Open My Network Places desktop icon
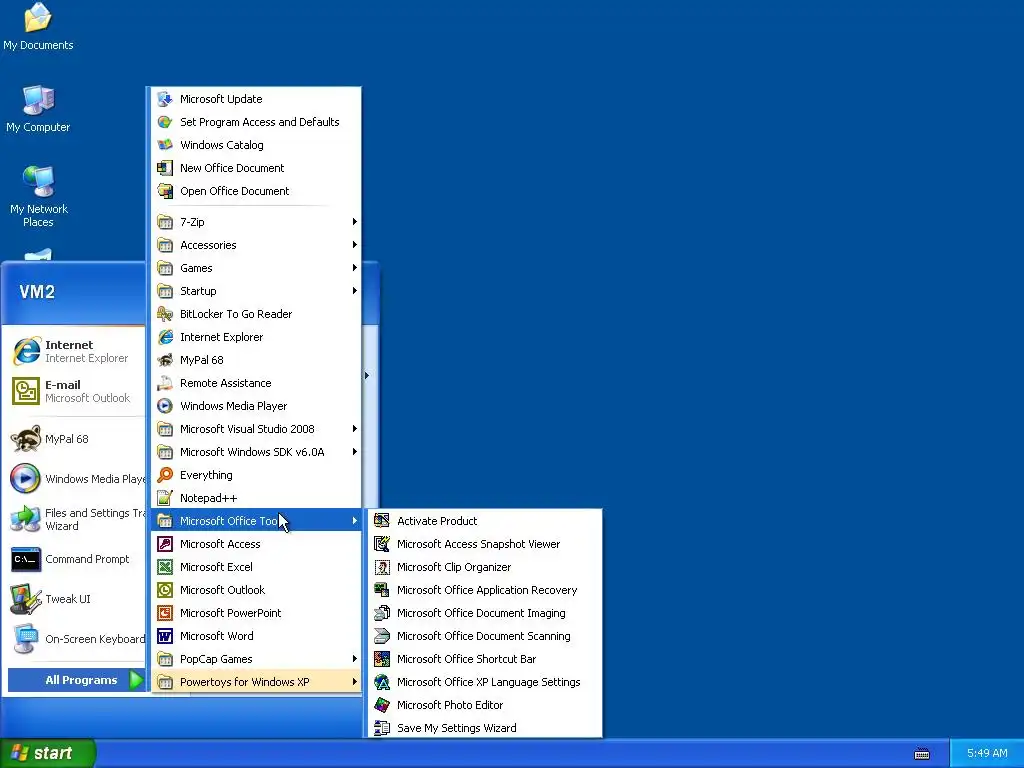The height and width of the screenshot is (768, 1024). point(39,196)
